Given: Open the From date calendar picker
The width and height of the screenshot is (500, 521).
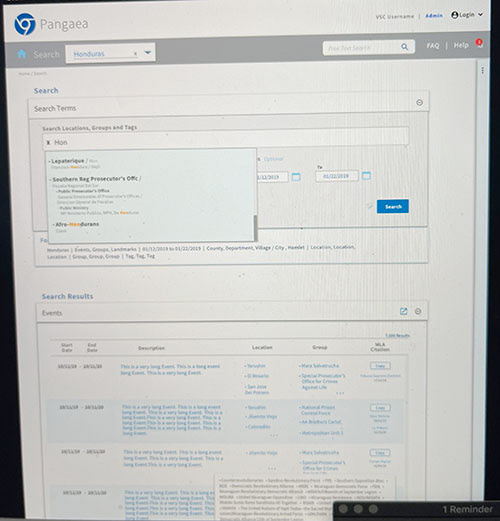Looking at the screenshot, I should [296, 177].
